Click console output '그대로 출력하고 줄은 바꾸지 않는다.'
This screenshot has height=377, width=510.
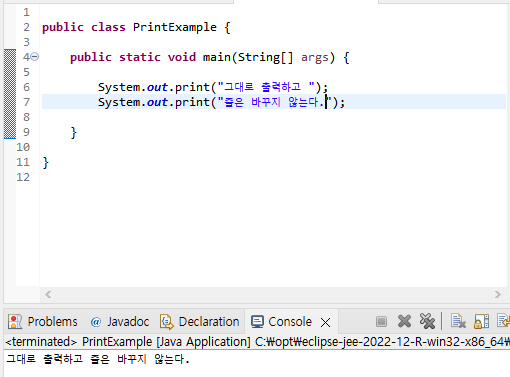[x=98, y=359]
